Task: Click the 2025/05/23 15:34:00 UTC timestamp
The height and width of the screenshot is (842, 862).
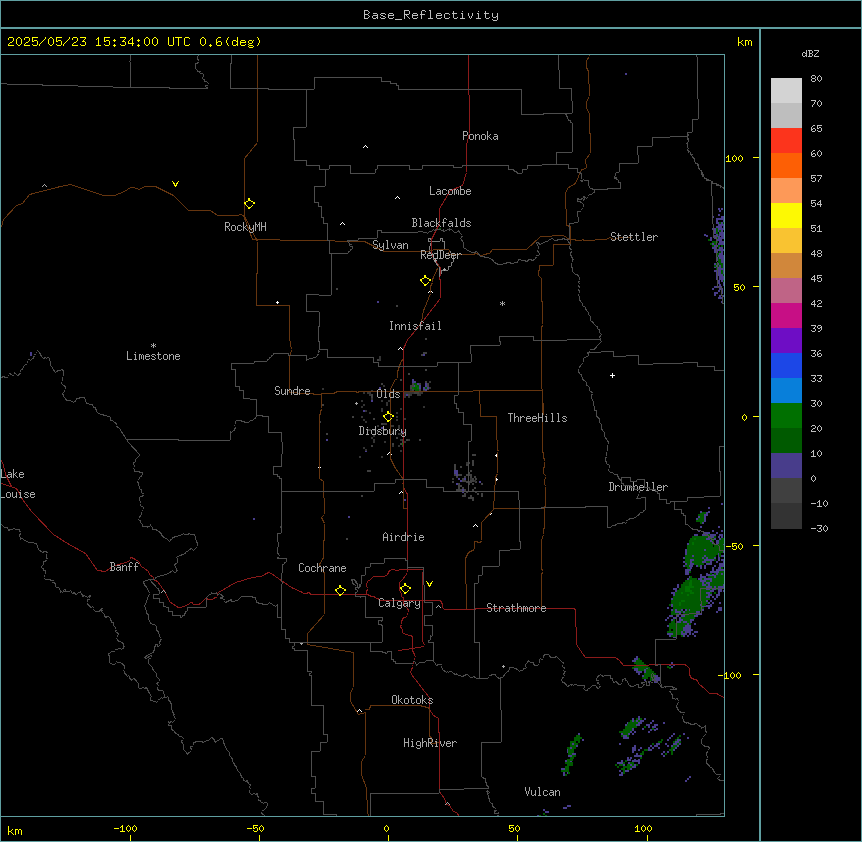Action: click(99, 42)
